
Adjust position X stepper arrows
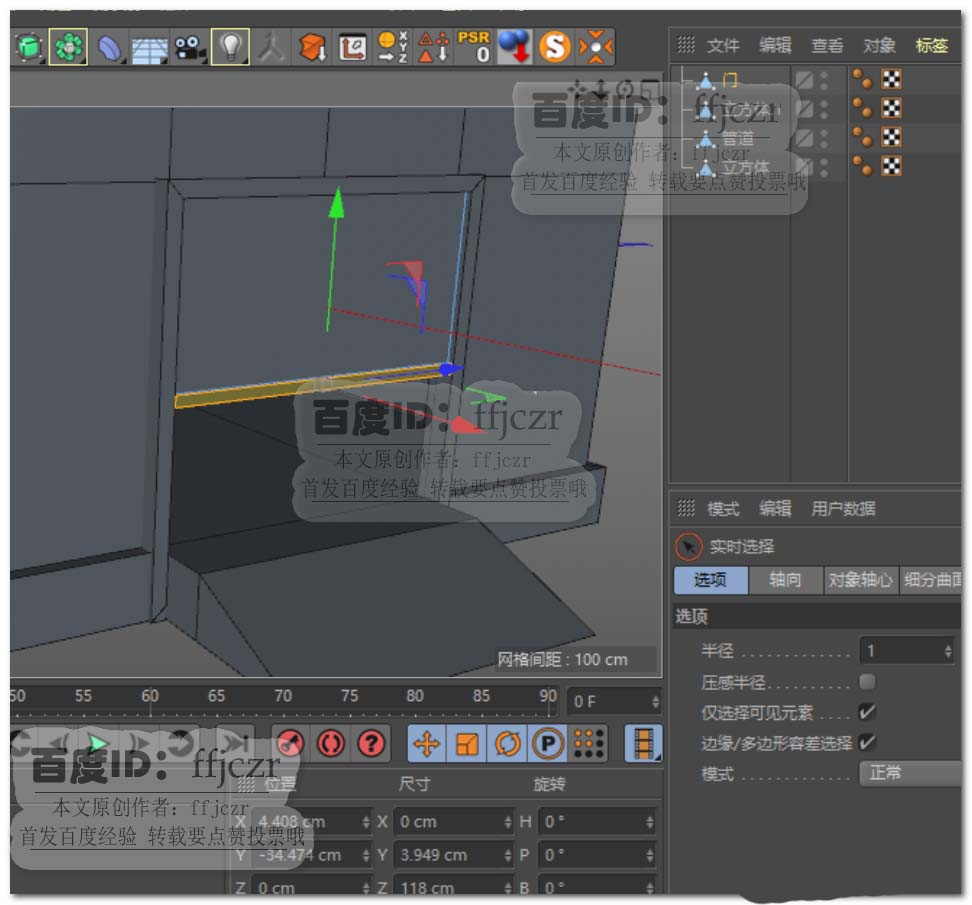pyautogui.click(x=366, y=822)
